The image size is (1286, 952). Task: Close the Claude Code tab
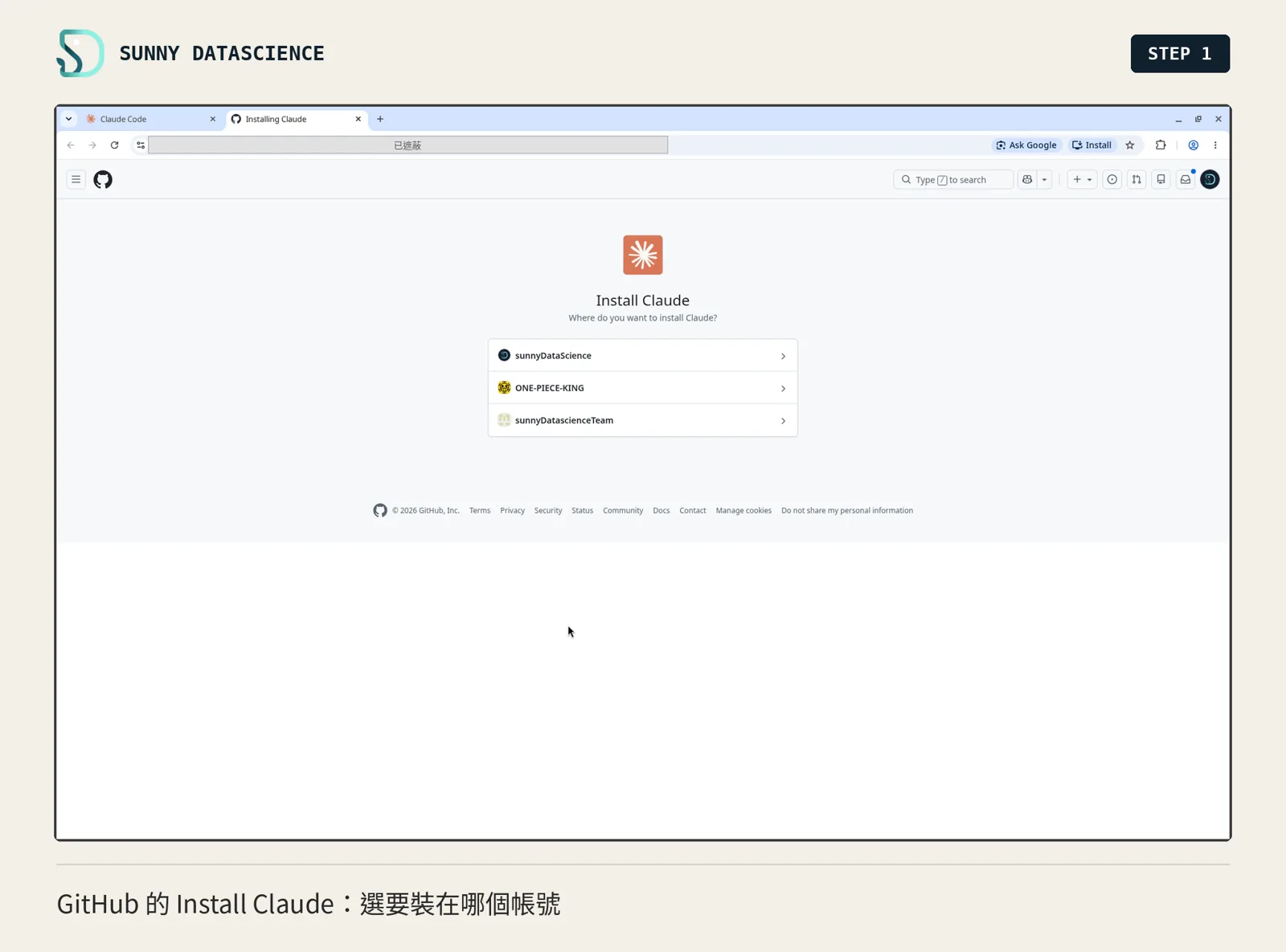213,119
